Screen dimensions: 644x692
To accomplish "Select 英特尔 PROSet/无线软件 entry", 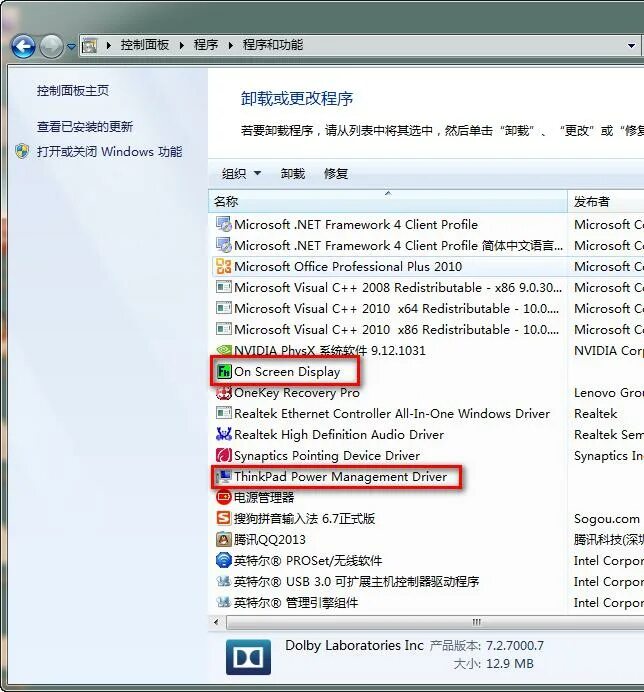I will (308, 561).
